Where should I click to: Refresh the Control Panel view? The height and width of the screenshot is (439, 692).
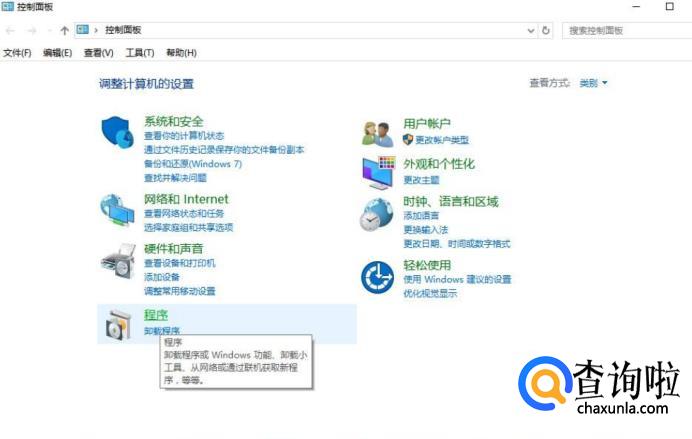pyautogui.click(x=546, y=30)
